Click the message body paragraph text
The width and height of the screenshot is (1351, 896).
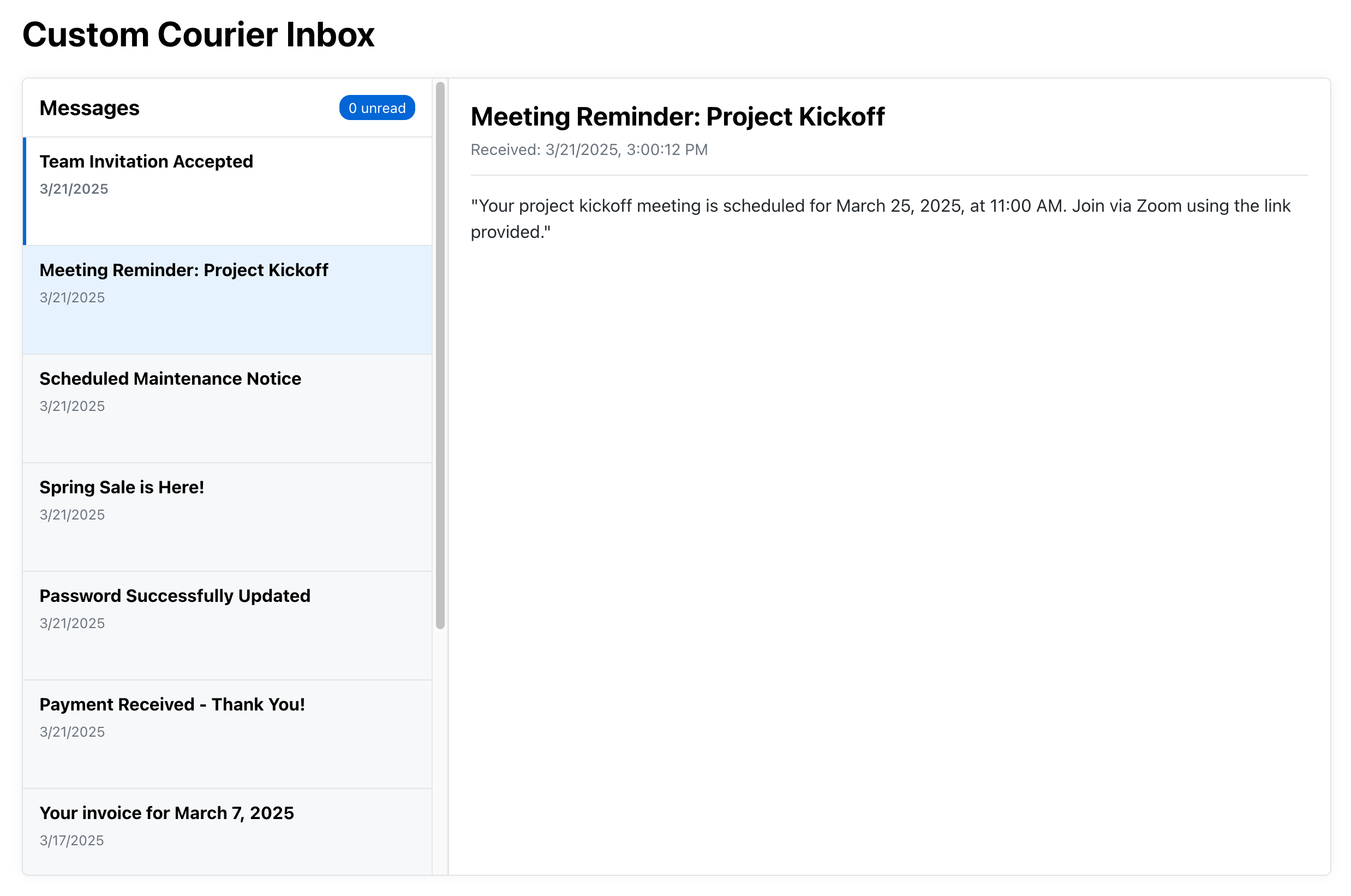point(881,218)
